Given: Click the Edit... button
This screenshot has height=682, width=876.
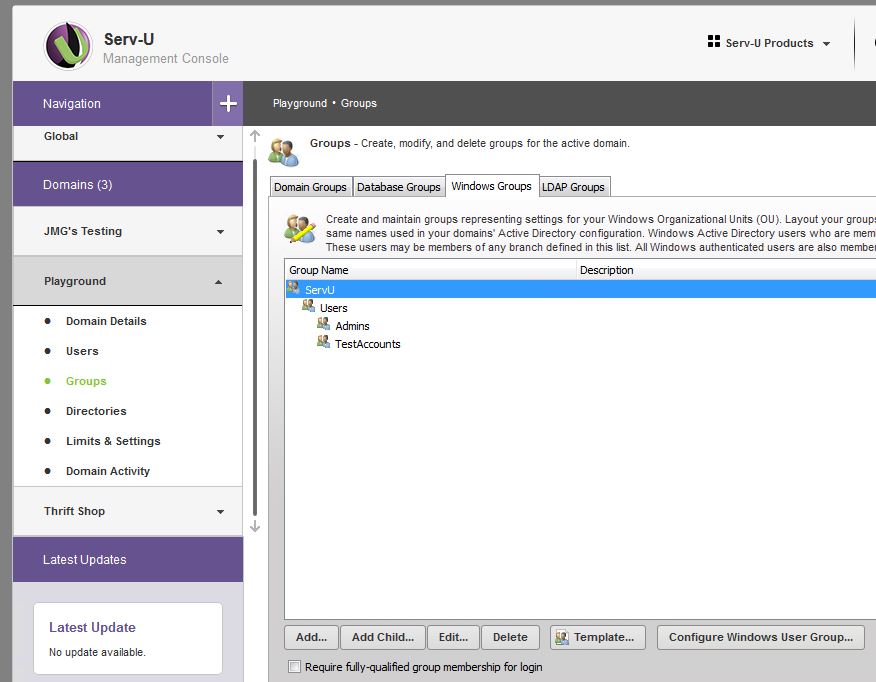Looking at the screenshot, I should click(x=453, y=637).
